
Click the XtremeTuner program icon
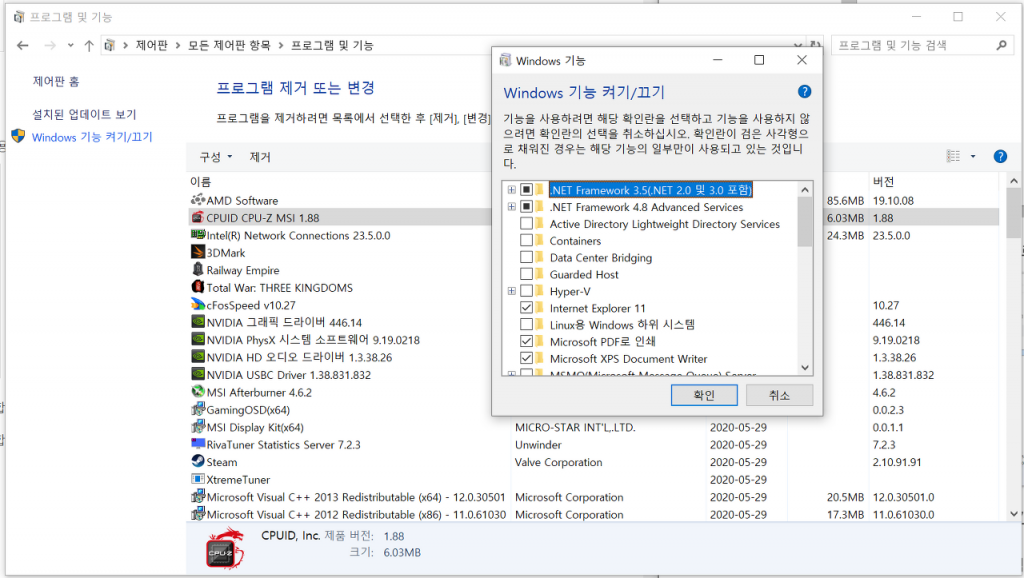(198, 479)
